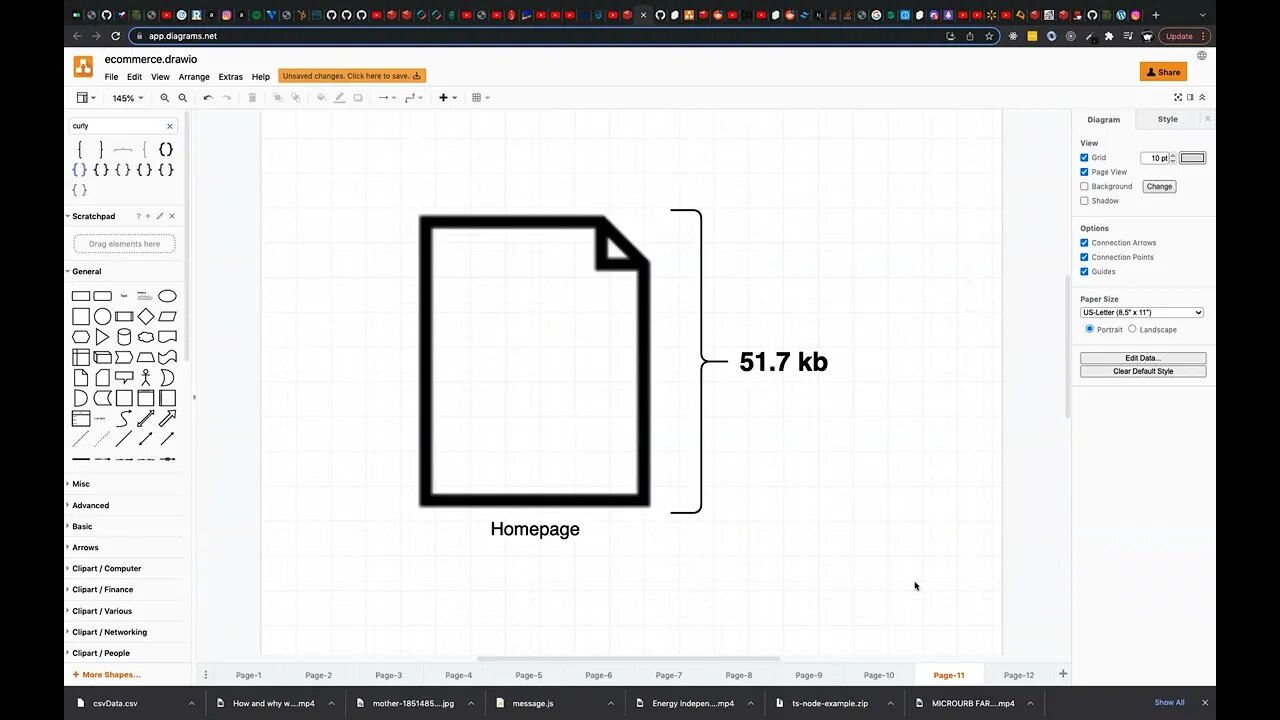1280x720 pixels.
Task: Open the Extras menu
Action: [230, 77]
